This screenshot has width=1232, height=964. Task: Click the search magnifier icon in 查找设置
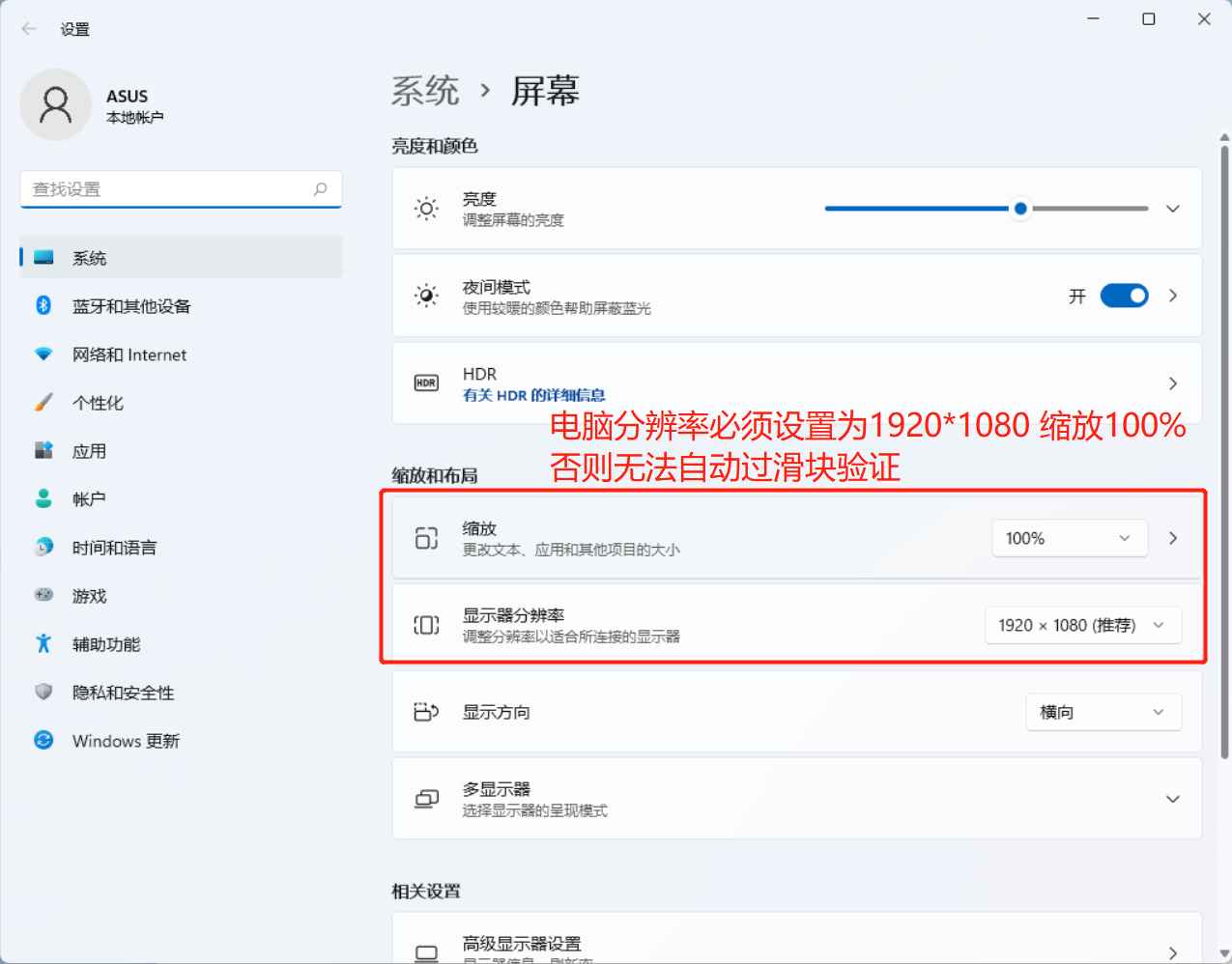tap(321, 189)
